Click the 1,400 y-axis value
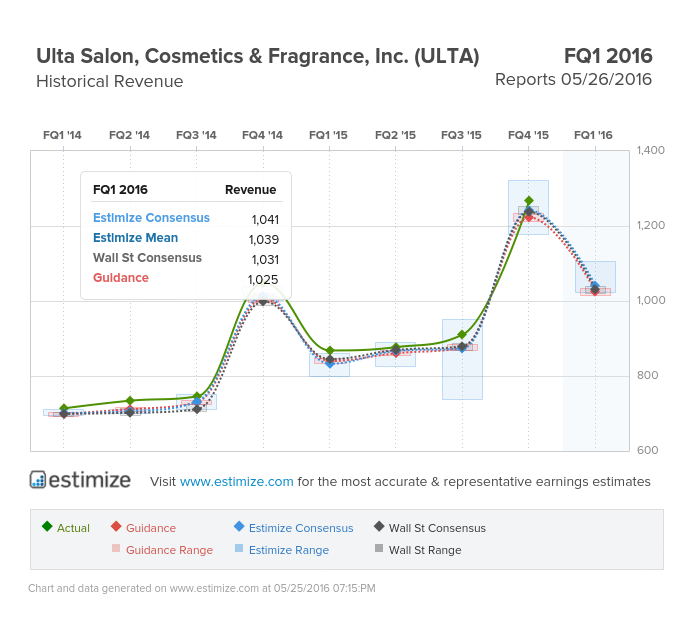This screenshot has width=685, height=620. 650,150
